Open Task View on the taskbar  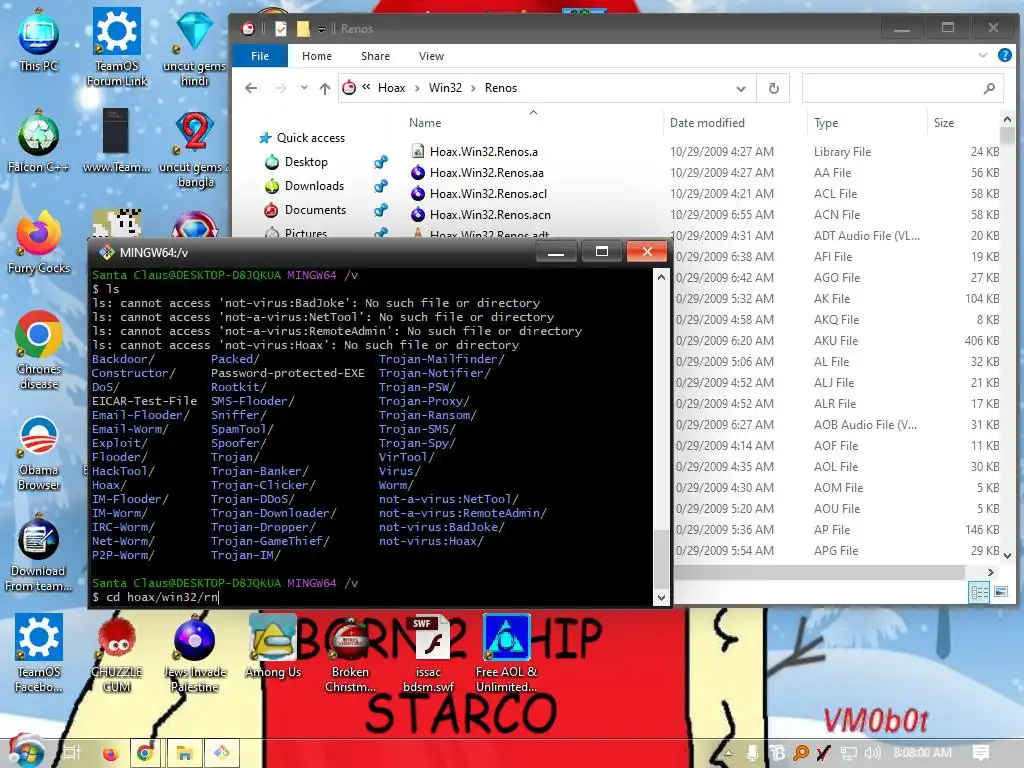(x=72, y=753)
